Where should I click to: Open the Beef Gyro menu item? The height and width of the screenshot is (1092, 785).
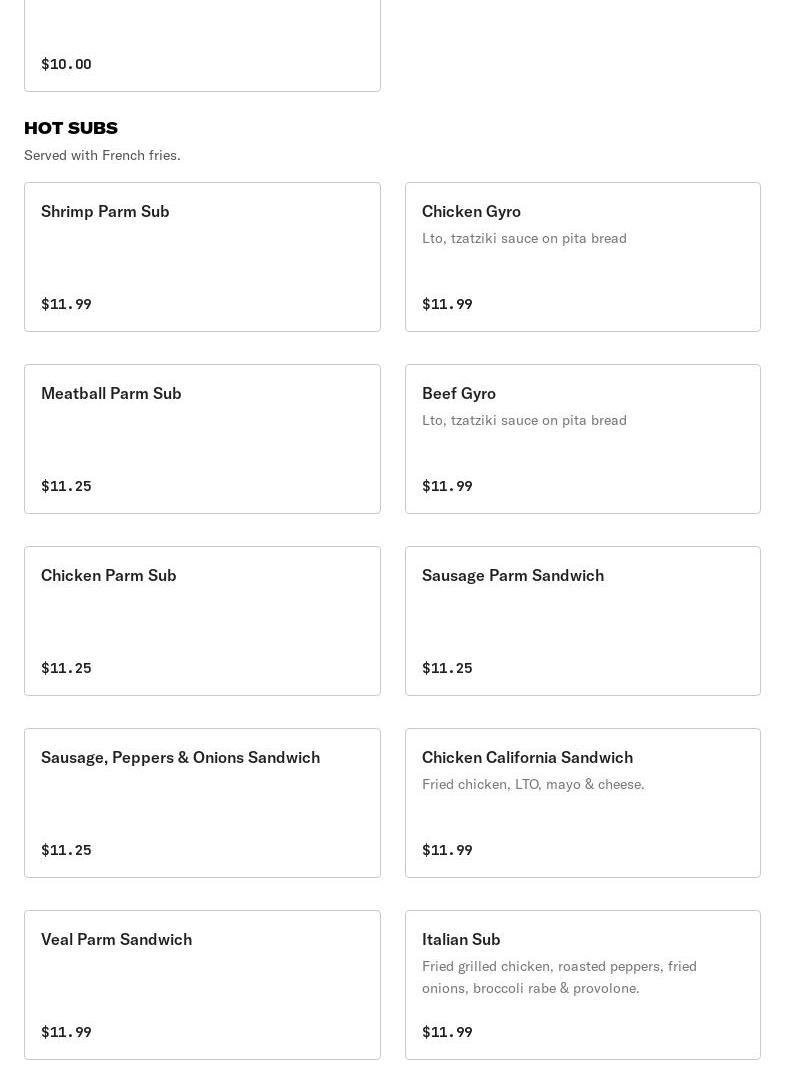pyautogui.click(x=582, y=439)
